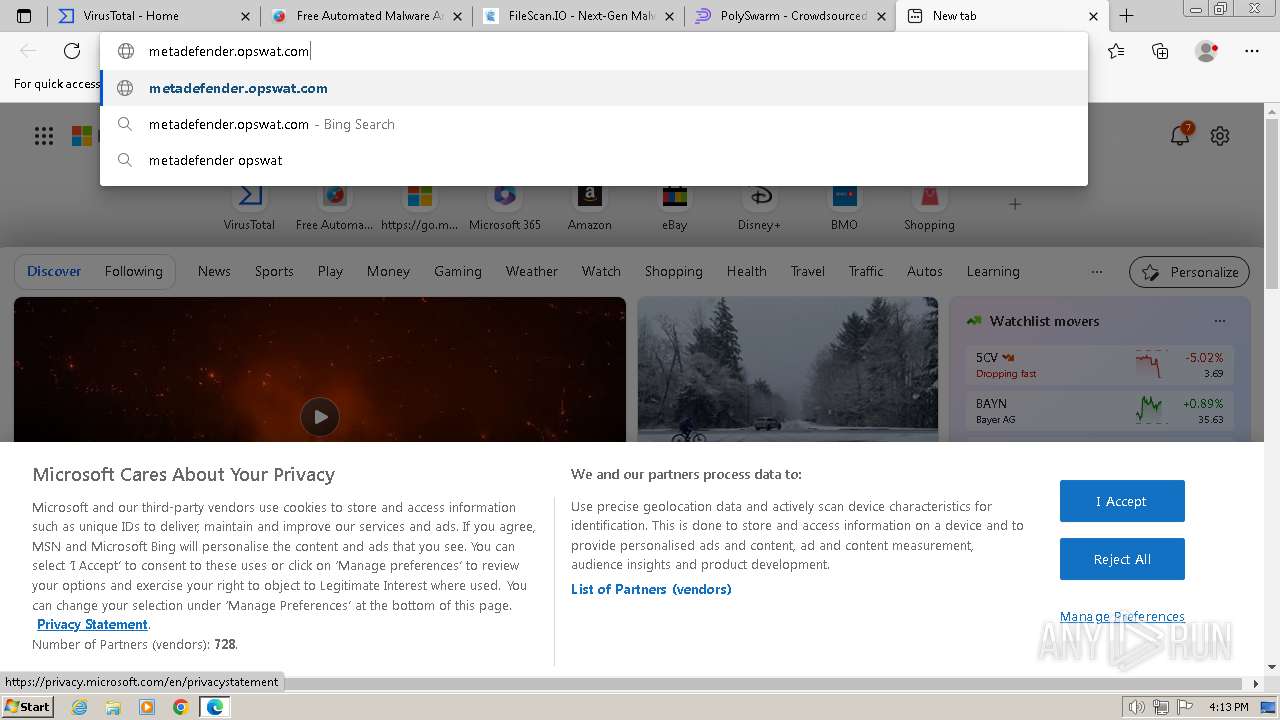Open Favorites star icon
Screen dimensions: 1280x720
[x=1116, y=51]
